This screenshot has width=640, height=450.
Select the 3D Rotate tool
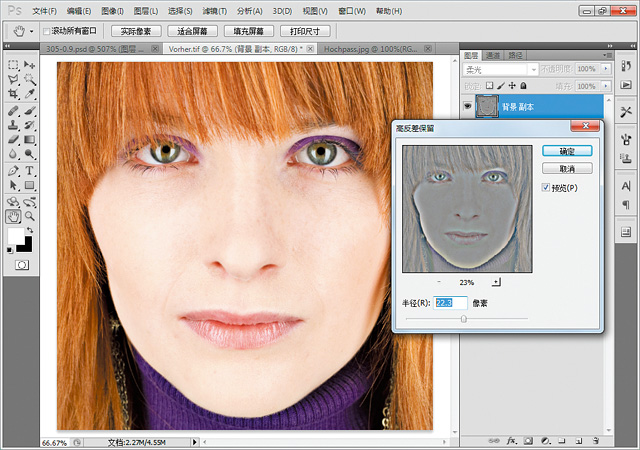[x=13, y=202]
